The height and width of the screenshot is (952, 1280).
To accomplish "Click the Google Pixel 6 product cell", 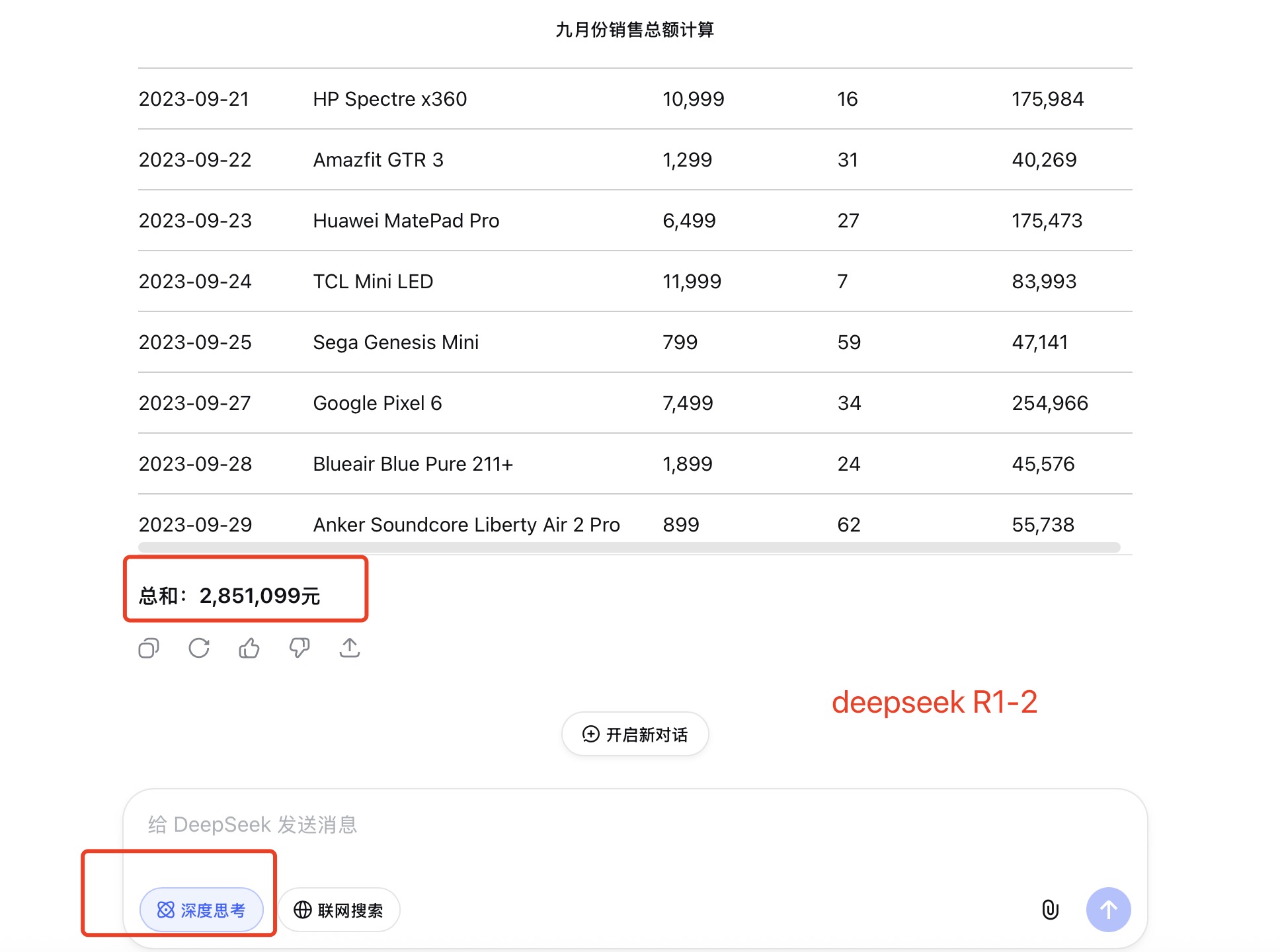I will [x=378, y=403].
